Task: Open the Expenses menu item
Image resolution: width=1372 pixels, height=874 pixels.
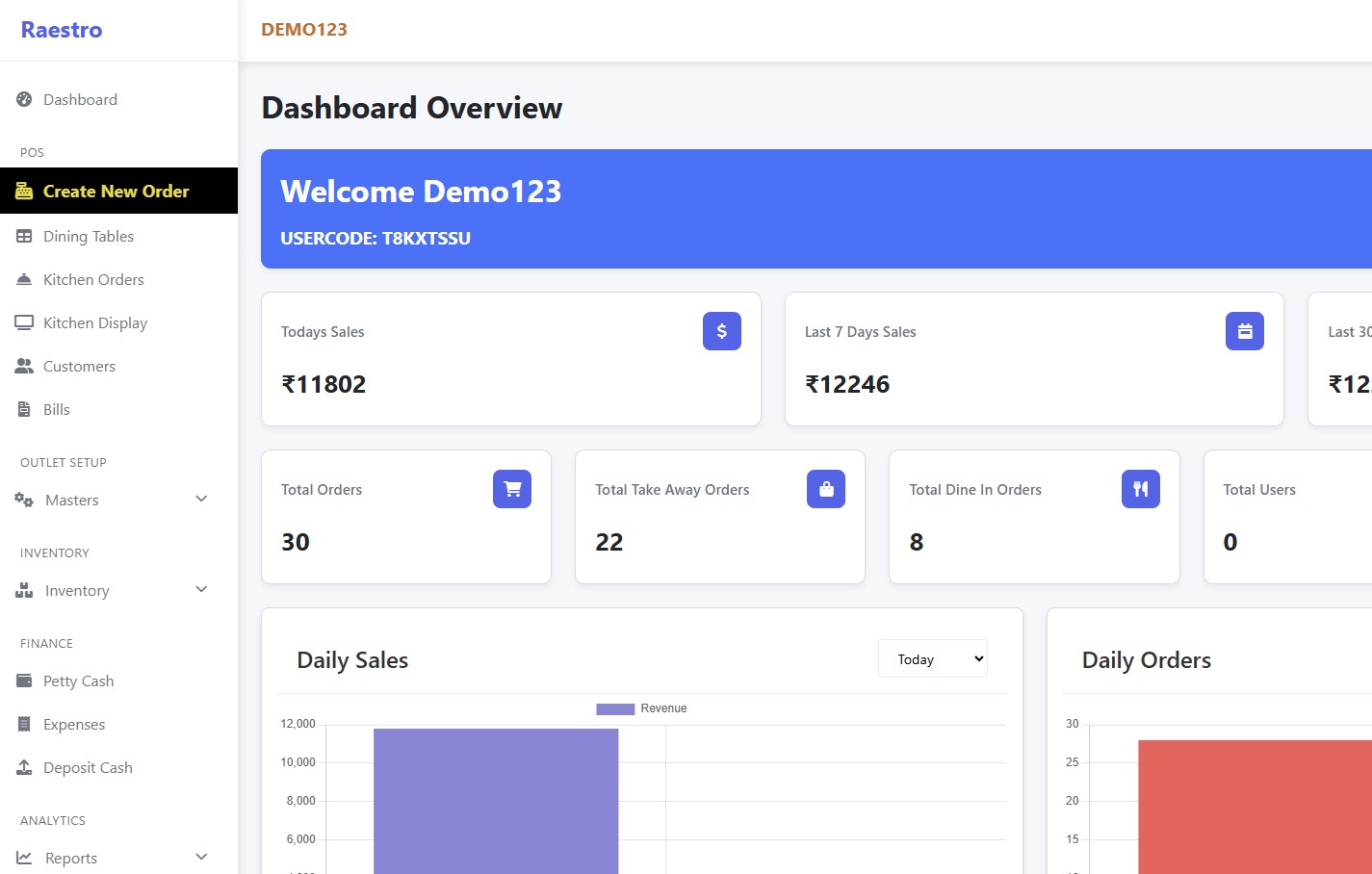Action: 74,724
